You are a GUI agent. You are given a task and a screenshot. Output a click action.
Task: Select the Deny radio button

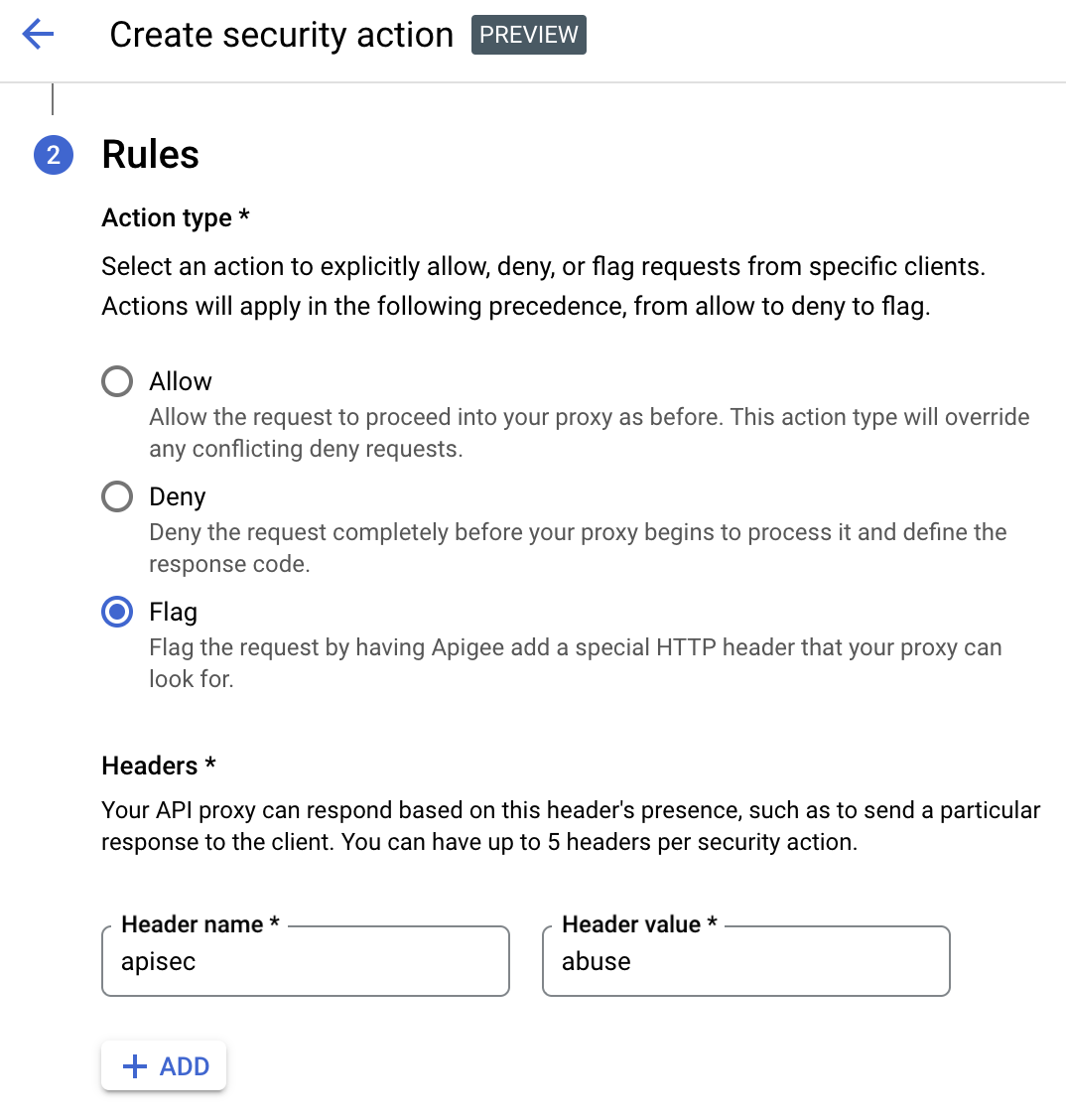[x=116, y=496]
